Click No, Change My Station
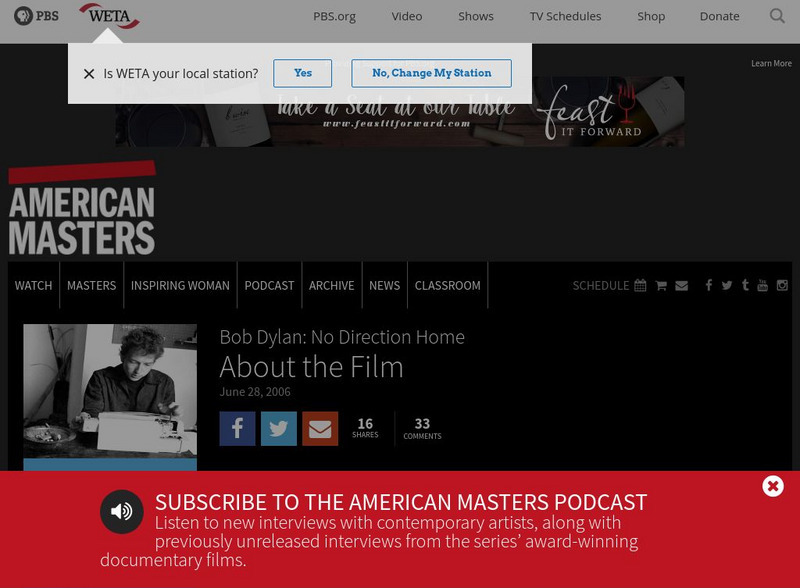 [x=431, y=73]
